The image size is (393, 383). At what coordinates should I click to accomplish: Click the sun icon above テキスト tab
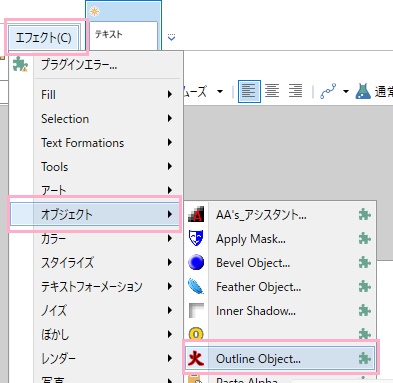[95, 12]
